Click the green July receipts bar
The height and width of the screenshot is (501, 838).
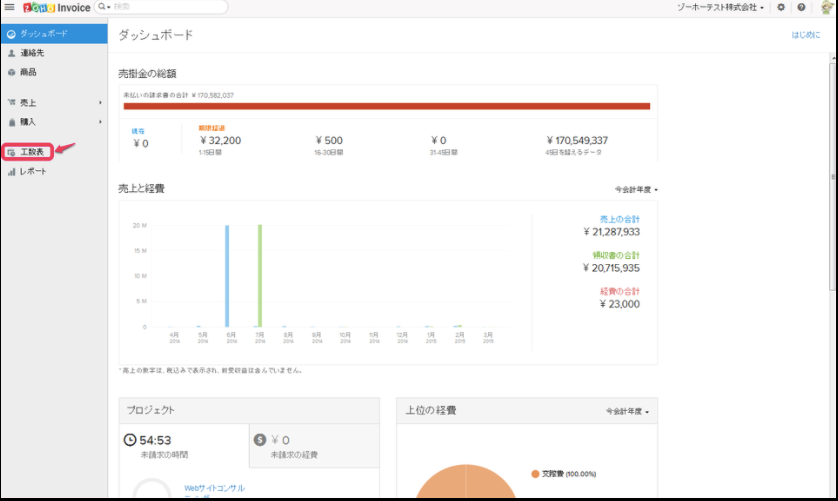(x=260, y=275)
